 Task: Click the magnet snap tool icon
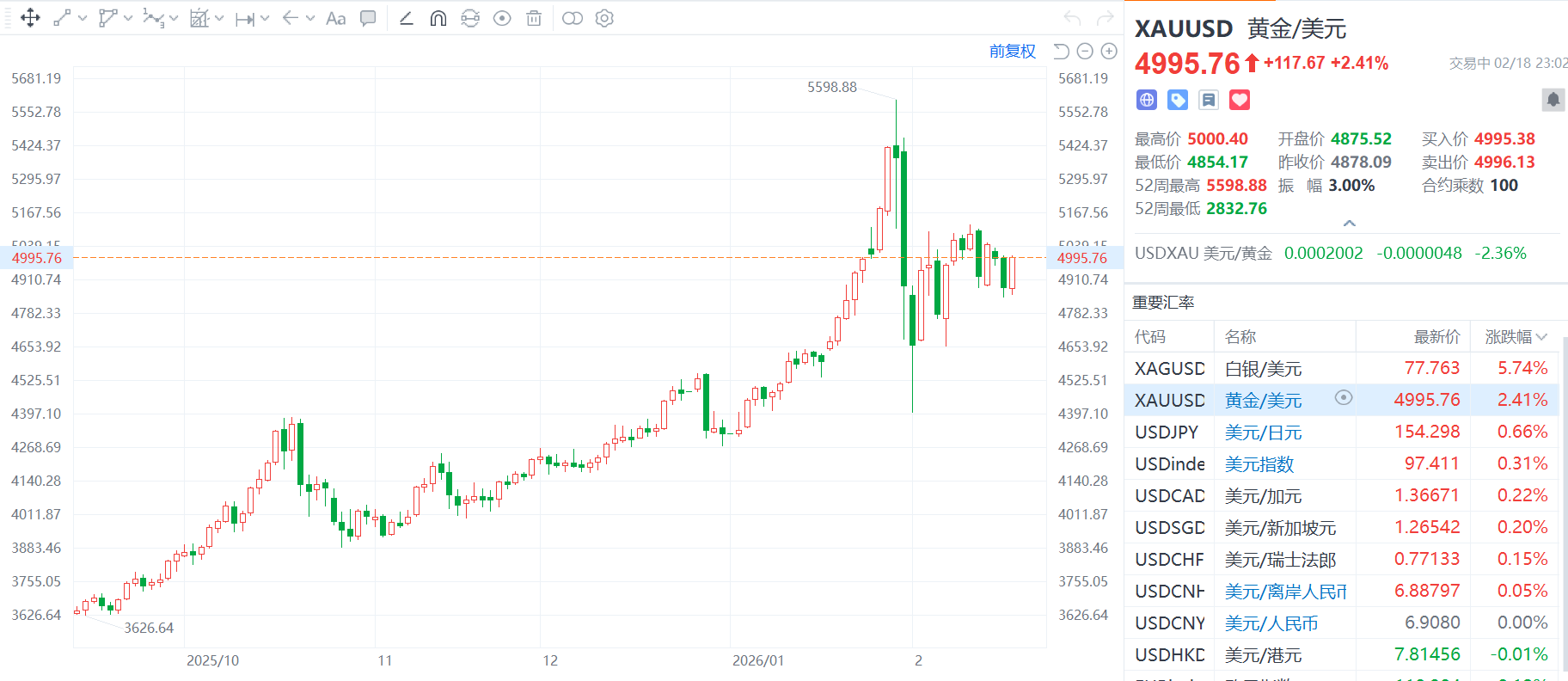[438, 18]
